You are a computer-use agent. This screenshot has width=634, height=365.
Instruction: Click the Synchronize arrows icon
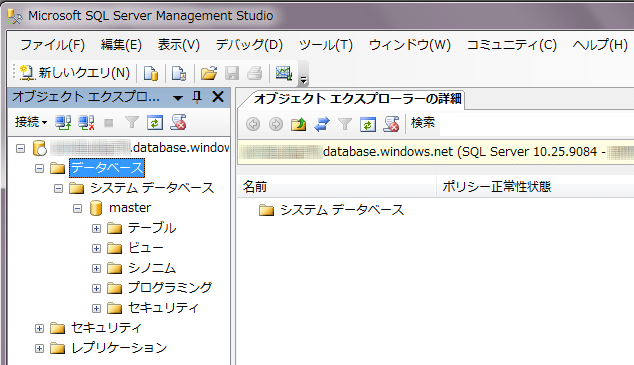click(x=322, y=124)
